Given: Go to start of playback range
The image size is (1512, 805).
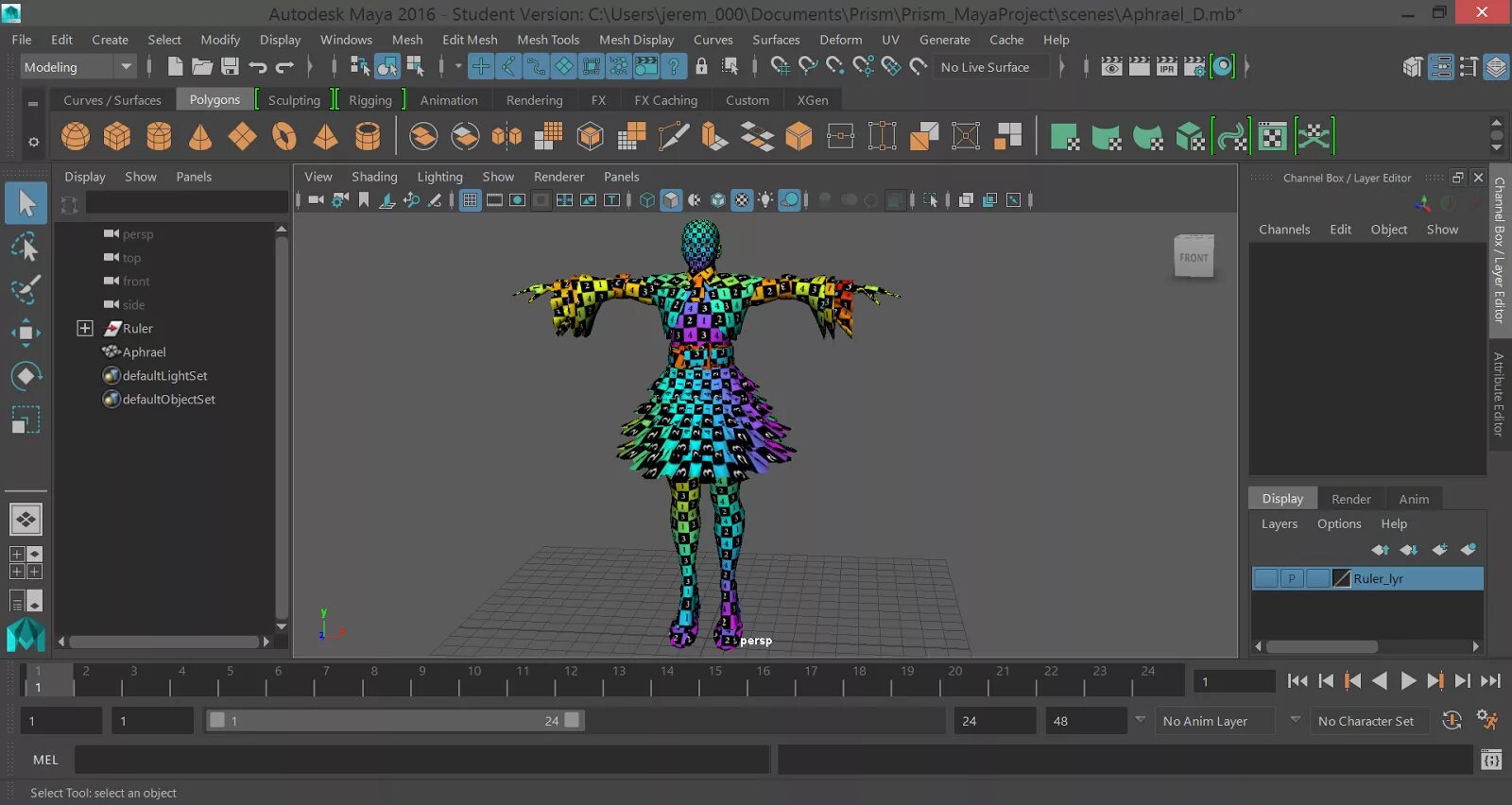Looking at the screenshot, I should (1298, 681).
